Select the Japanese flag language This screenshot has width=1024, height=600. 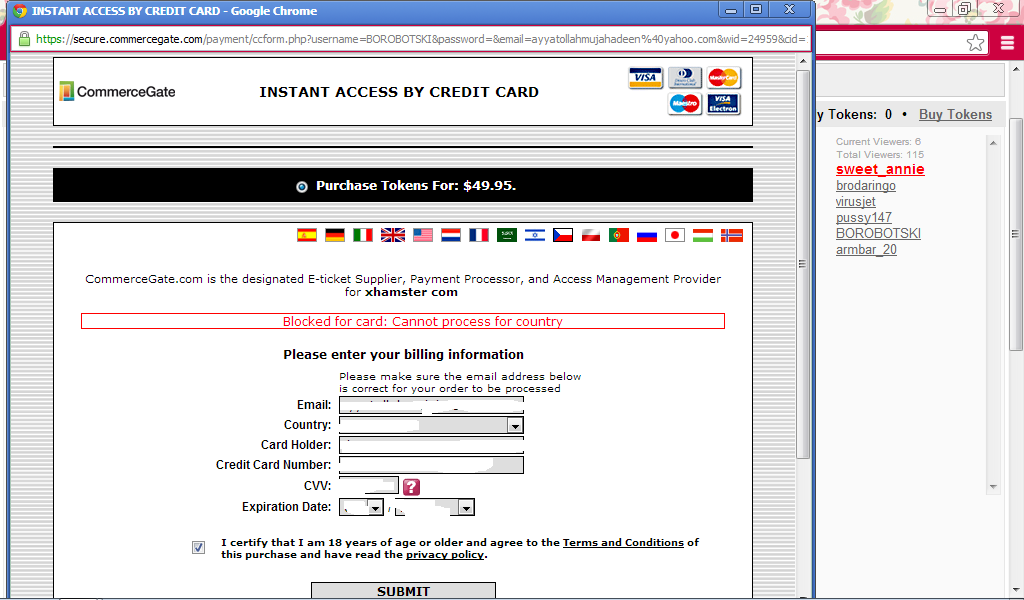click(675, 235)
